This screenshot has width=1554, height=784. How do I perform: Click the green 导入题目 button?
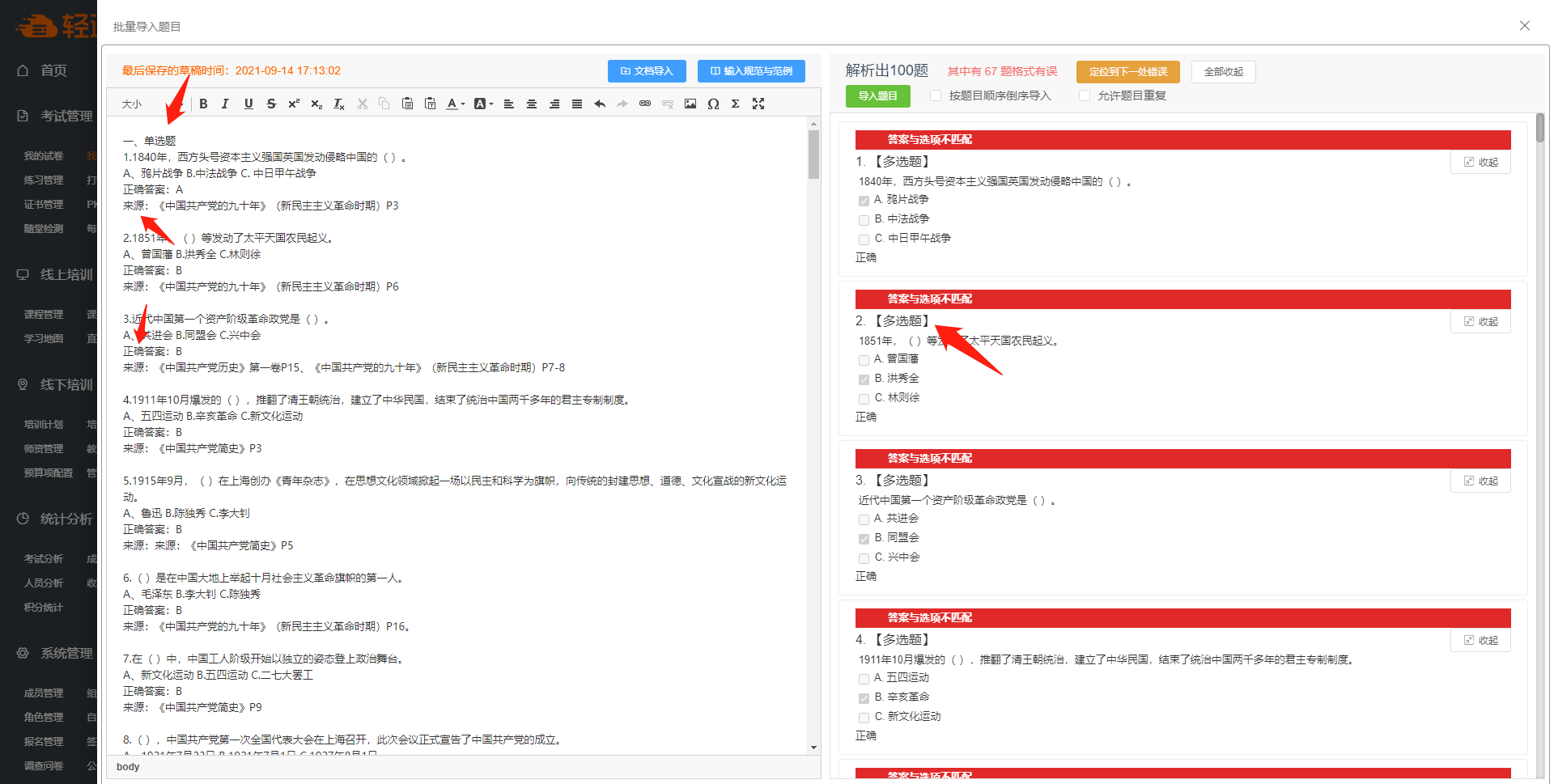pos(877,95)
